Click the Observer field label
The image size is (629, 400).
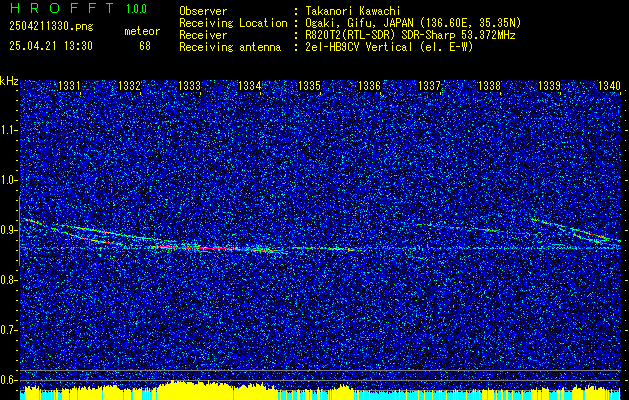pyautogui.click(x=203, y=11)
